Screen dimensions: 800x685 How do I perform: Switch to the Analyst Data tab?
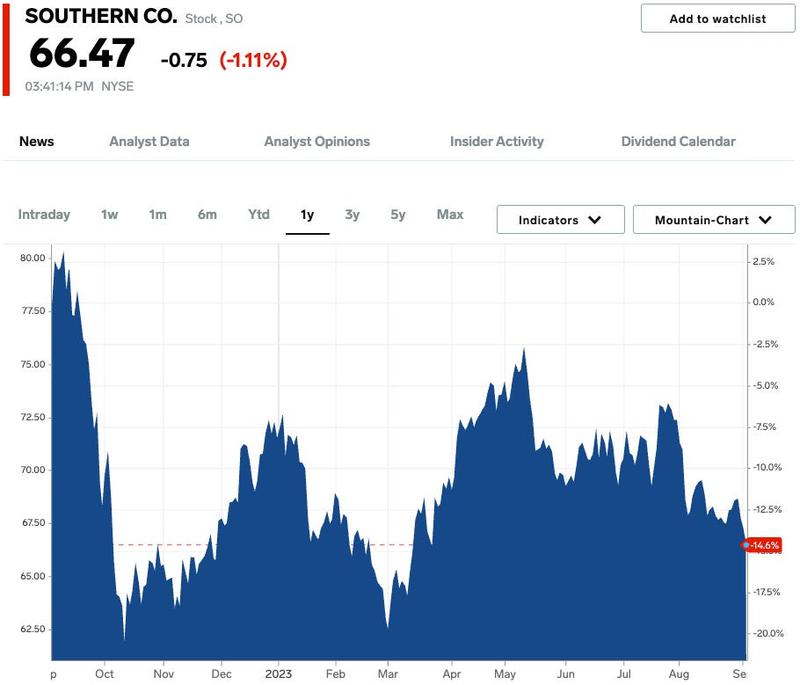(149, 141)
